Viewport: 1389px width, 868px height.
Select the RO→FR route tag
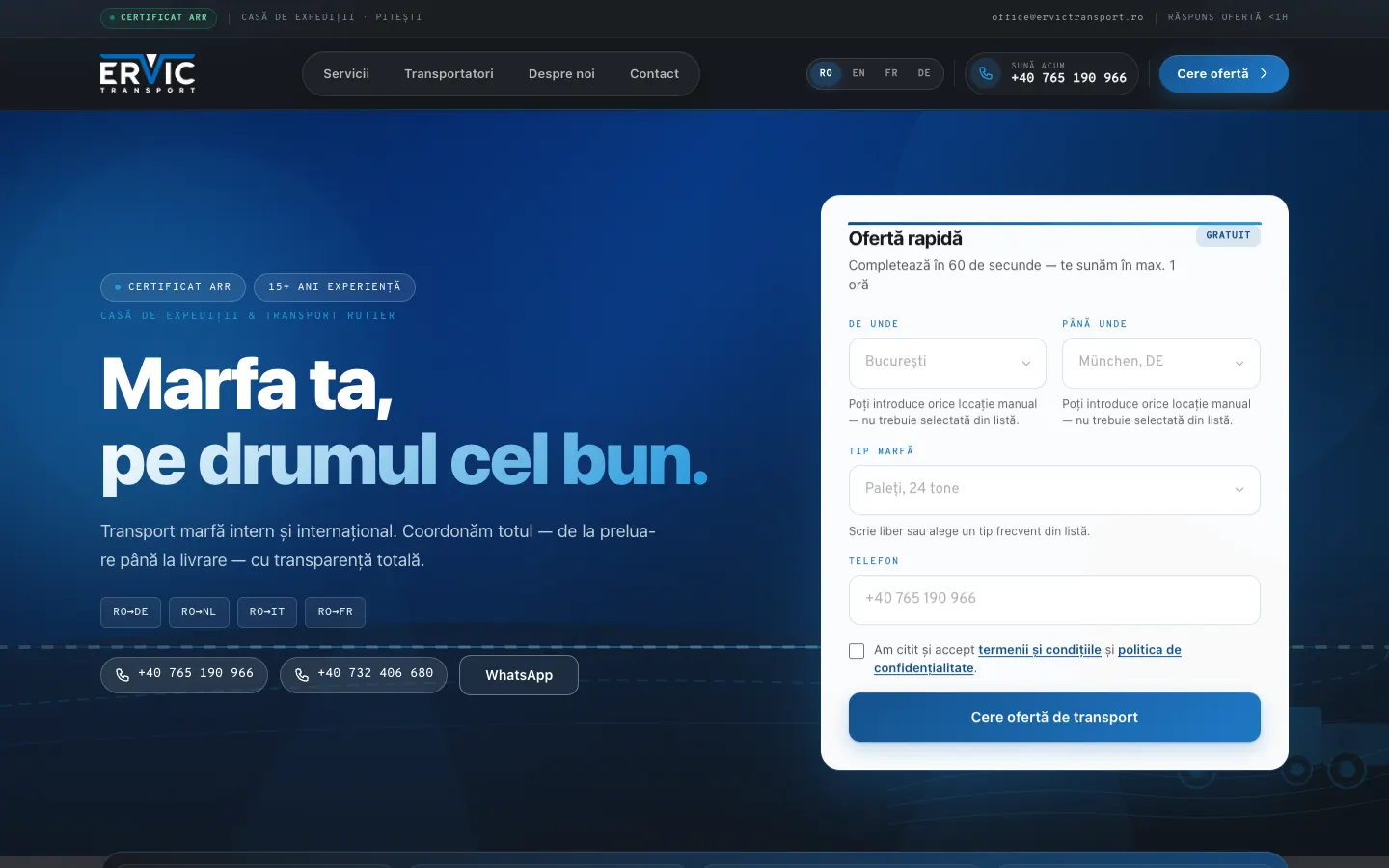(336, 612)
